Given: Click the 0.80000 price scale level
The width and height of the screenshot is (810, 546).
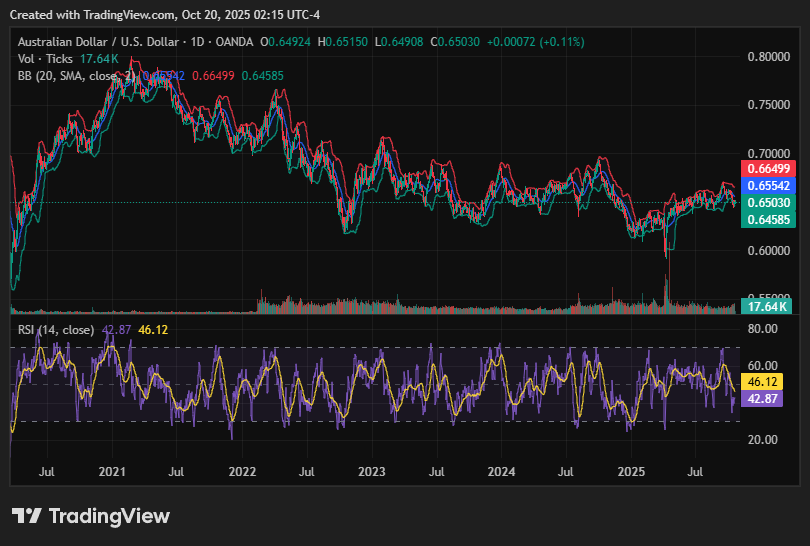Looking at the screenshot, I should point(767,57).
